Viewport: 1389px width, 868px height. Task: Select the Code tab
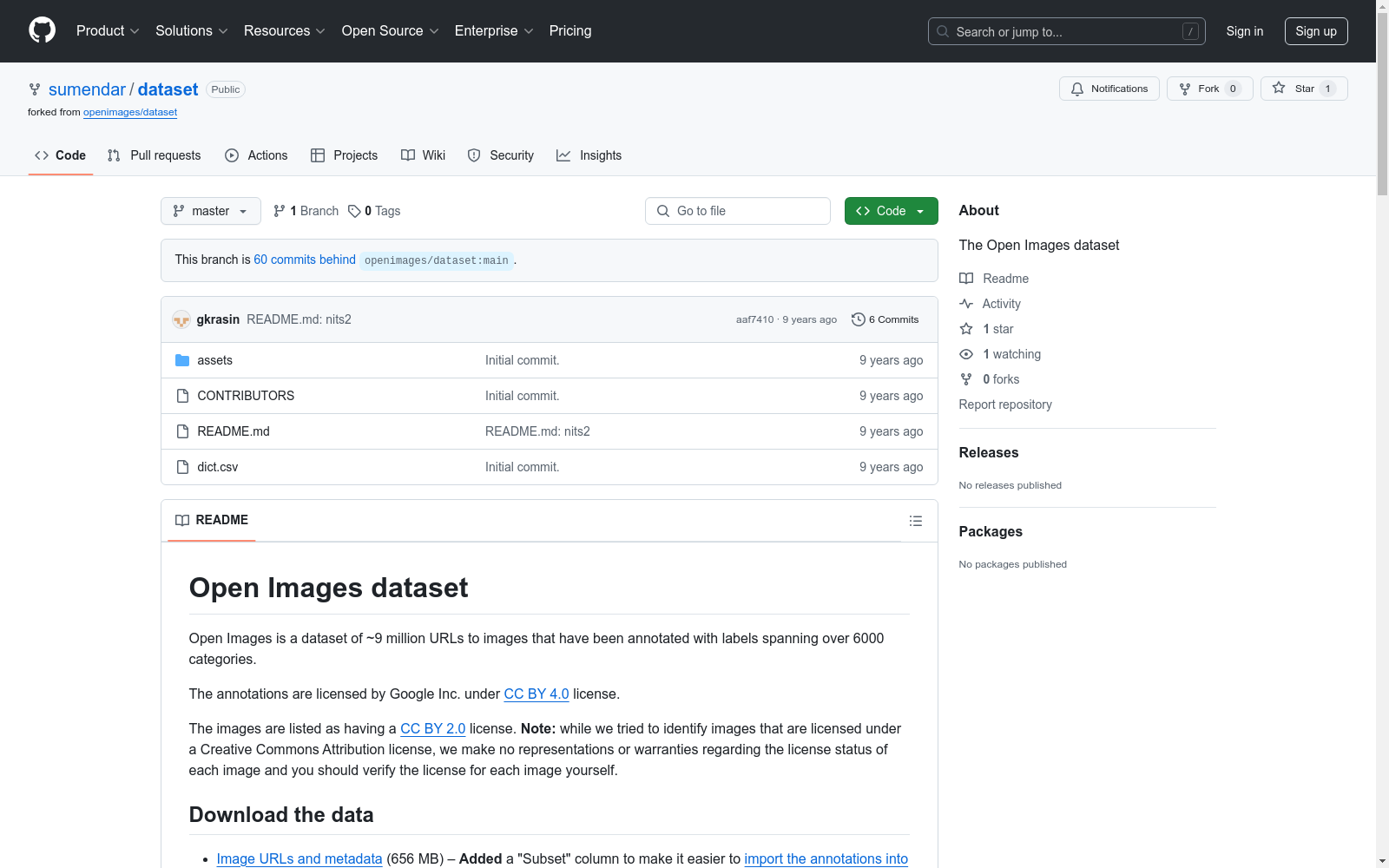[61, 155]
